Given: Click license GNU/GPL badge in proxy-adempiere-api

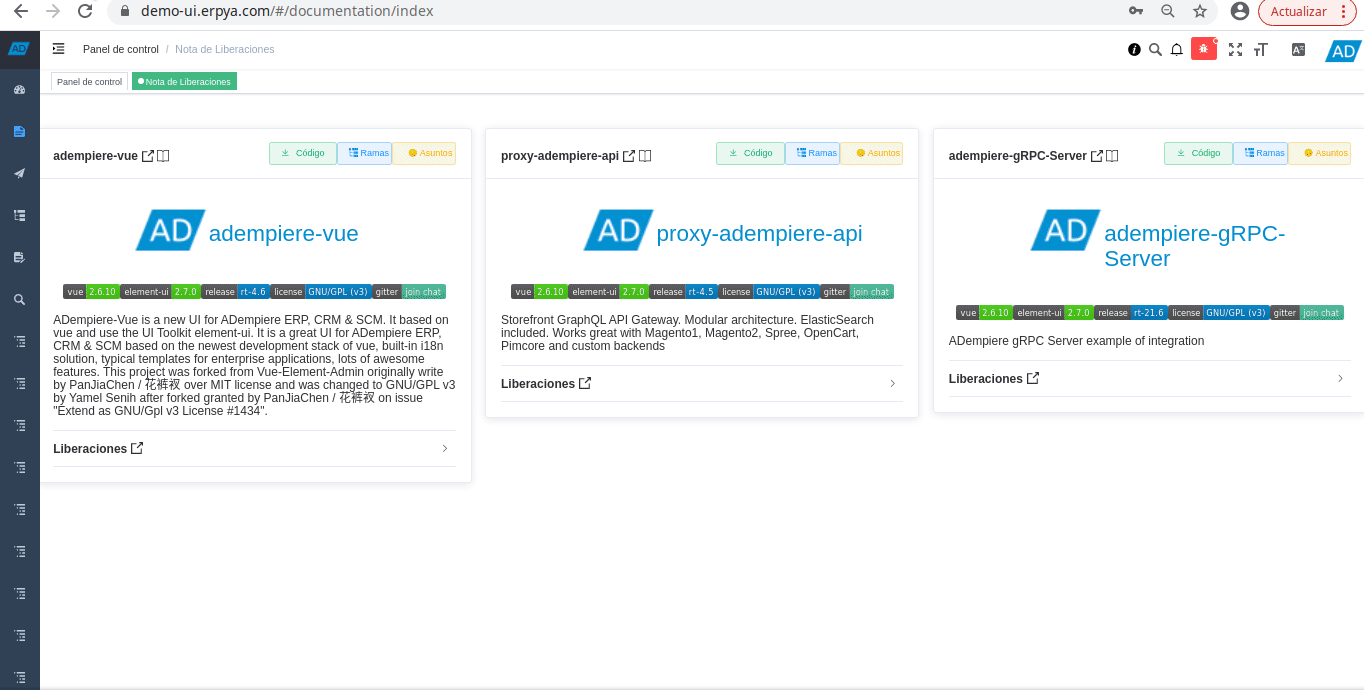Looking at the screenshot, I should point(769,292).
